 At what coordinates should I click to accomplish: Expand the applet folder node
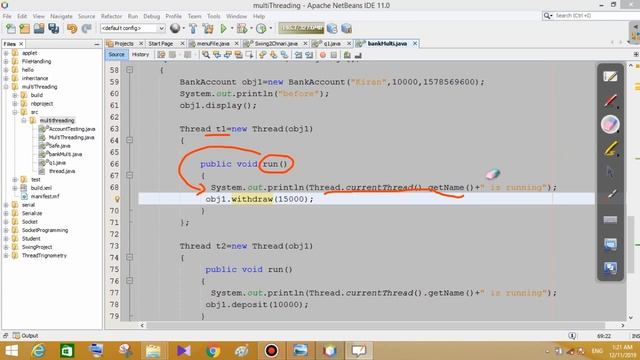tap(6, 53)
